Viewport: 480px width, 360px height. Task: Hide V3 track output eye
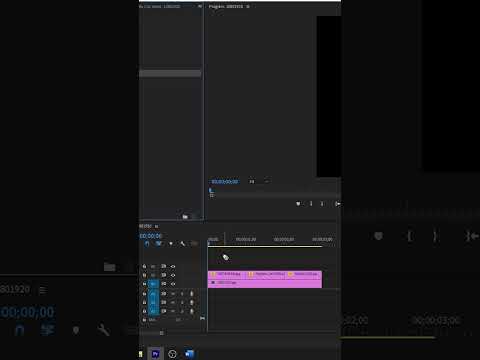coord(173,266)
